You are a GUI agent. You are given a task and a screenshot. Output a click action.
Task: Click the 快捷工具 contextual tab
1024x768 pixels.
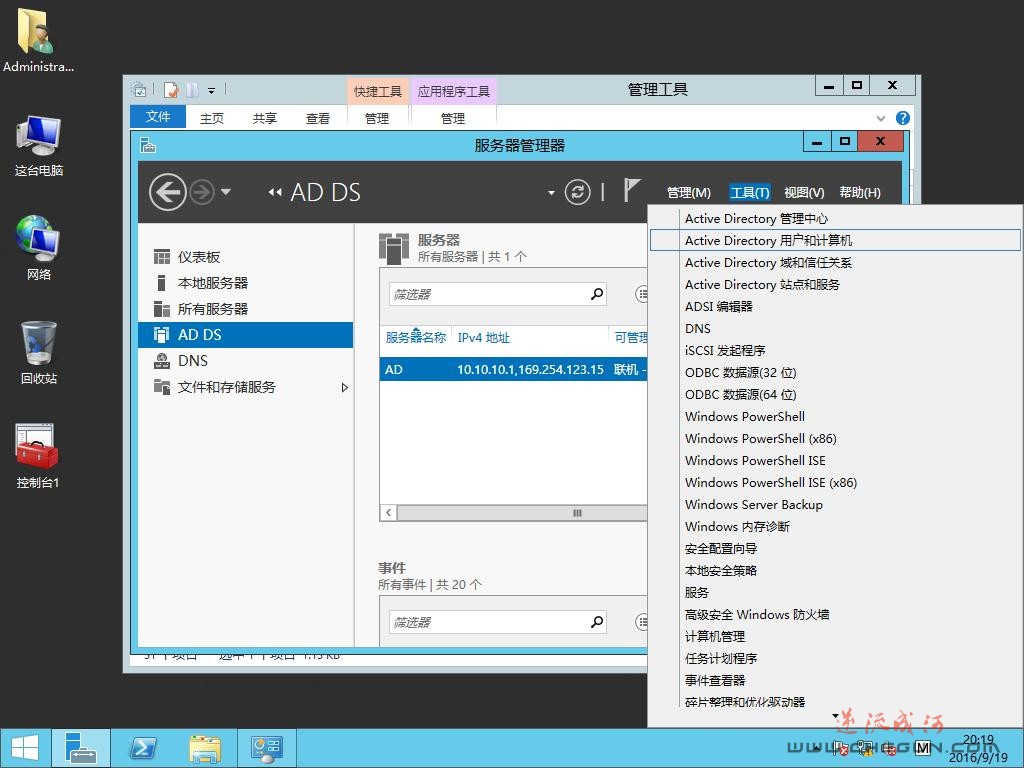[377, 91]
